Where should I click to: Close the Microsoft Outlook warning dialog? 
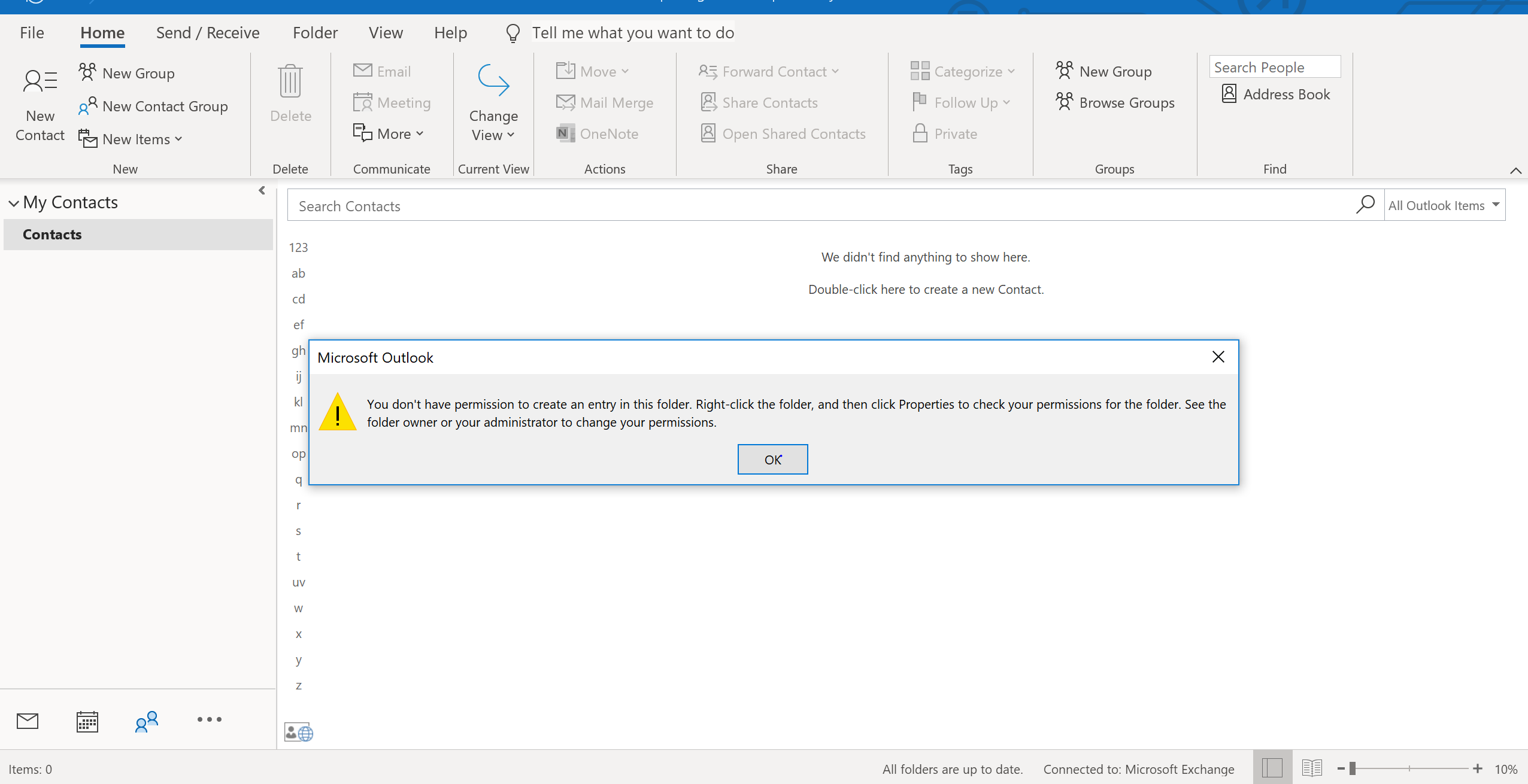(1218, 357)
